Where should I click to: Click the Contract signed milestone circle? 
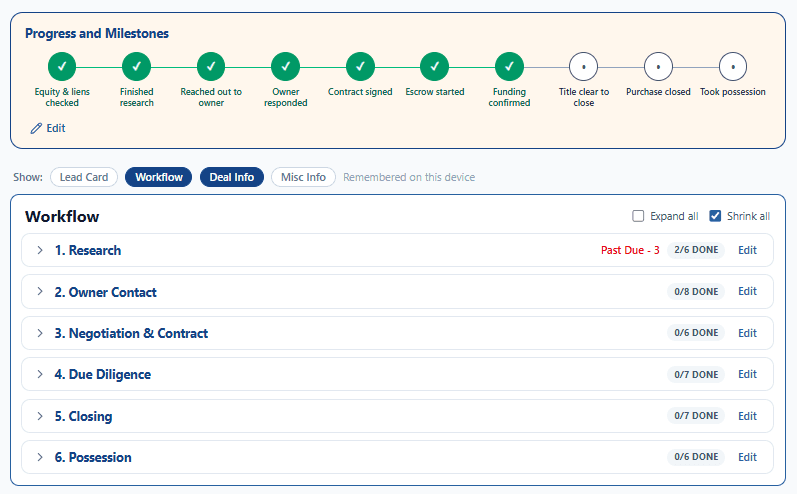click(360, 67)
